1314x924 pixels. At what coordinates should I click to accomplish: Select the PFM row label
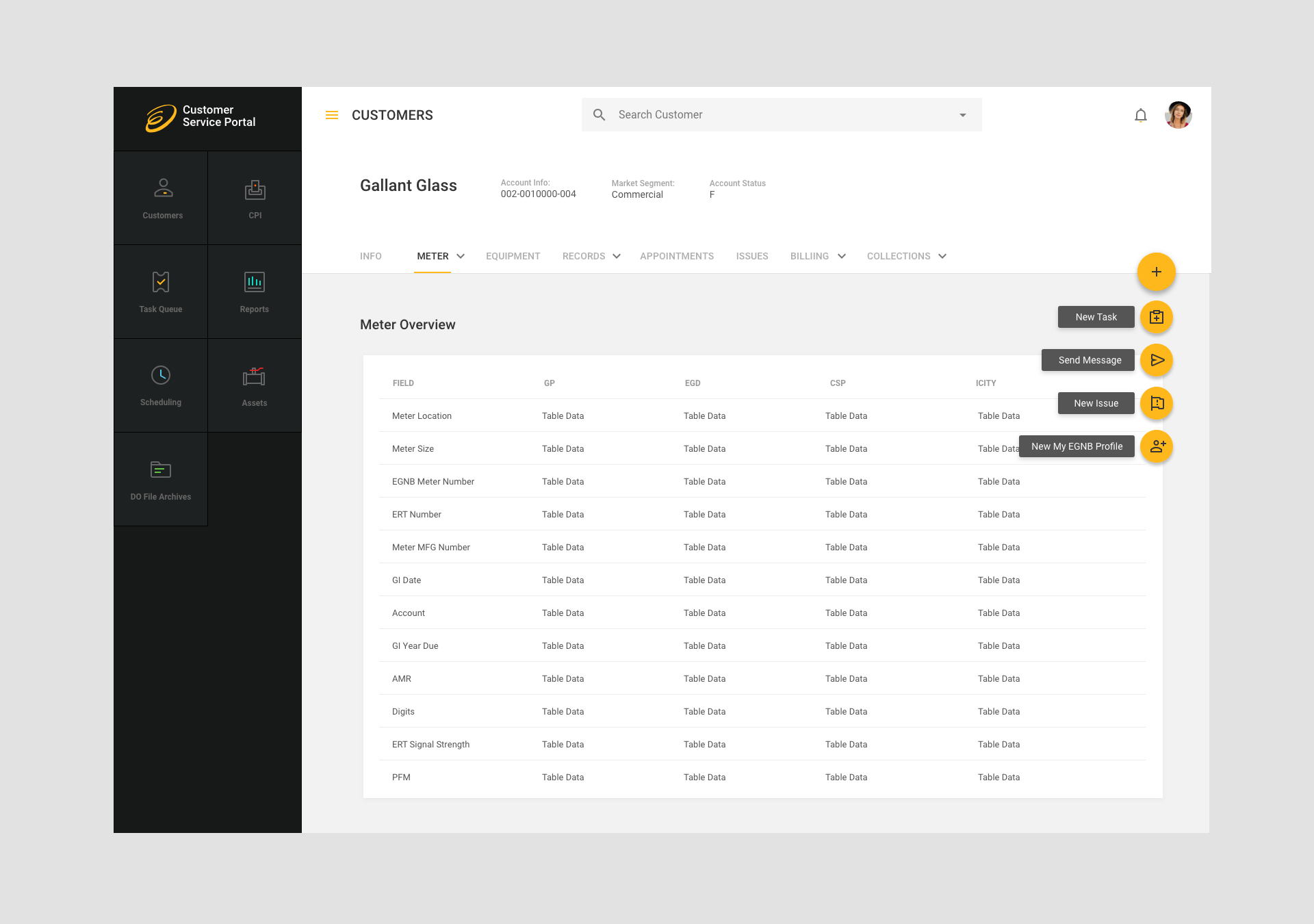click(401, 778)
